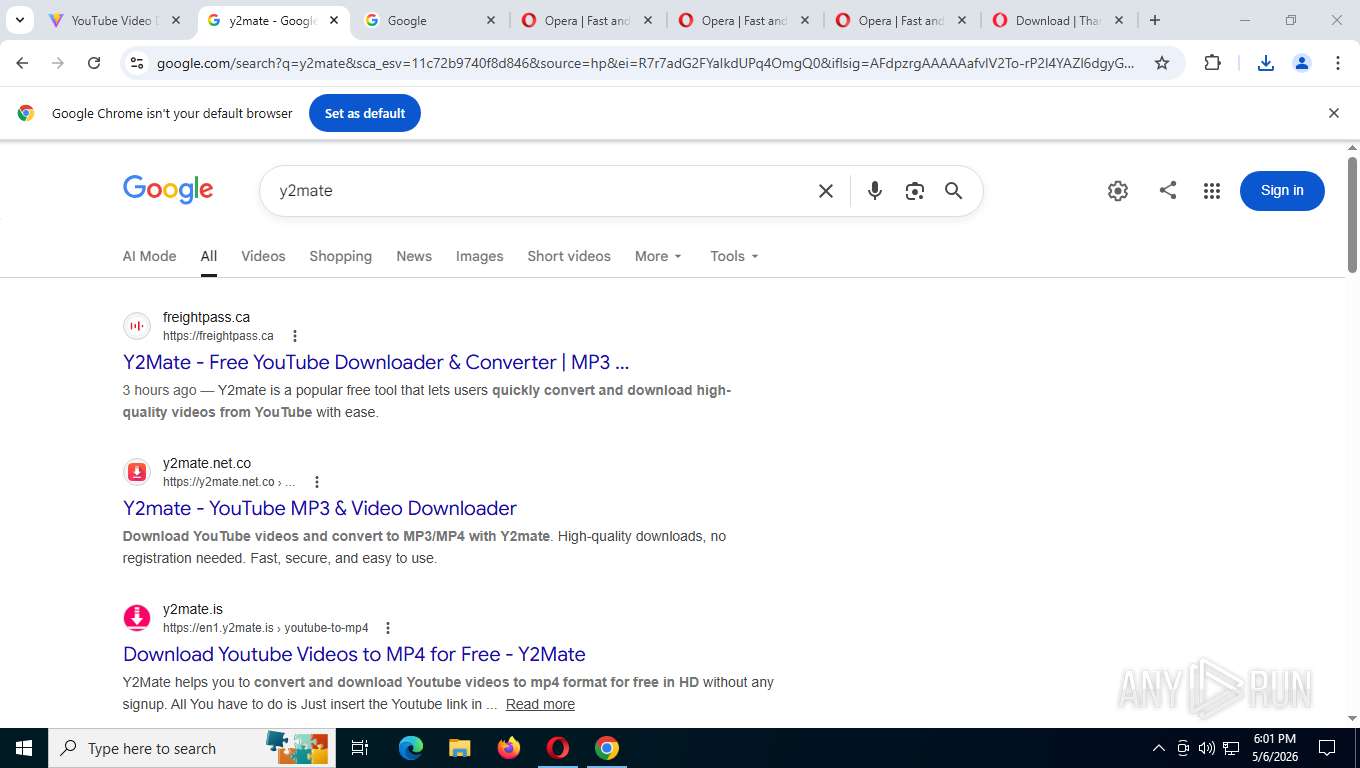Click Set as default button
The image size is (1360, 768).
tap(365, 113)
